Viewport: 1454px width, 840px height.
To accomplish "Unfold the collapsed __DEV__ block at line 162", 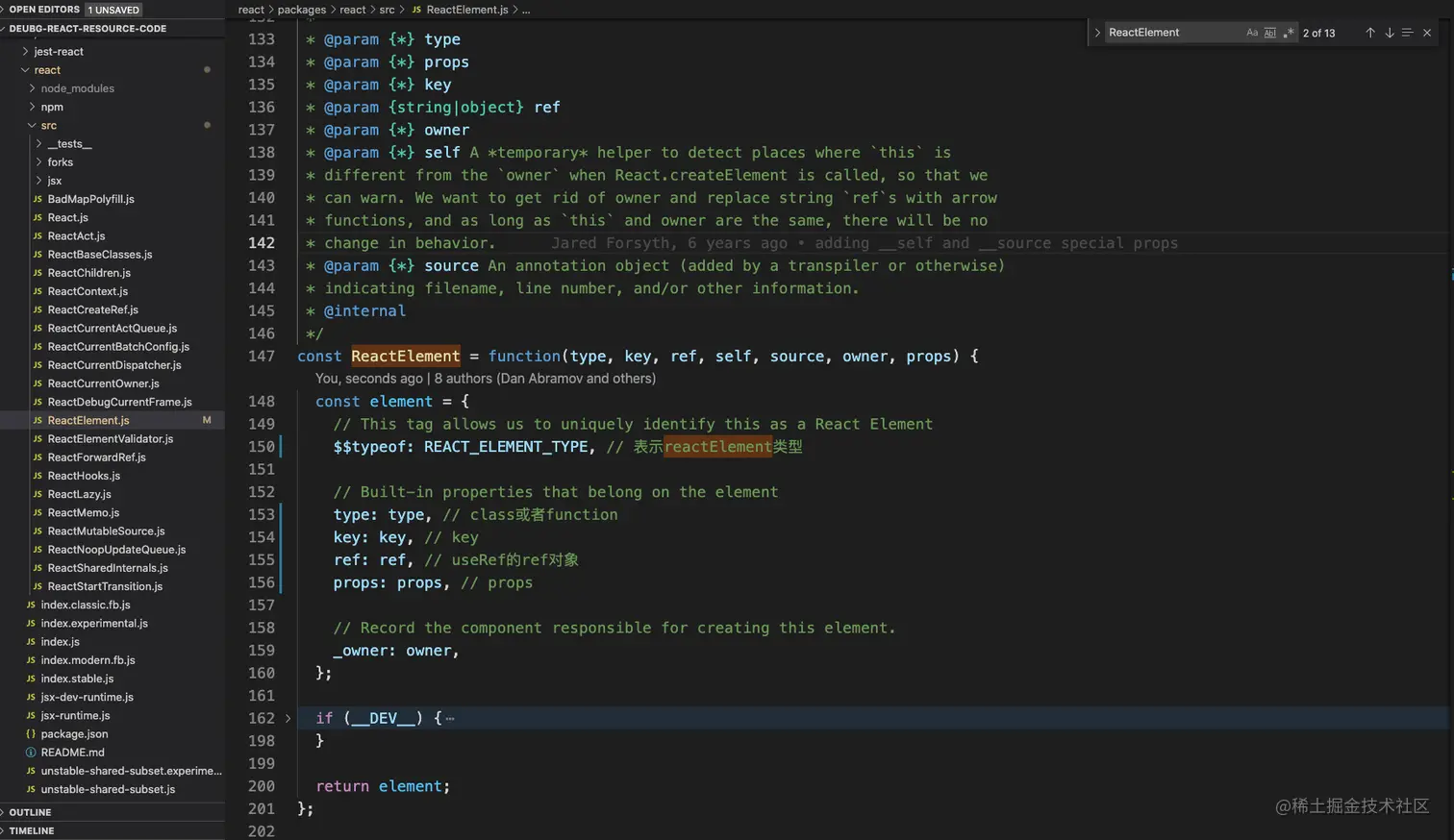I will [x=288, y=718].
